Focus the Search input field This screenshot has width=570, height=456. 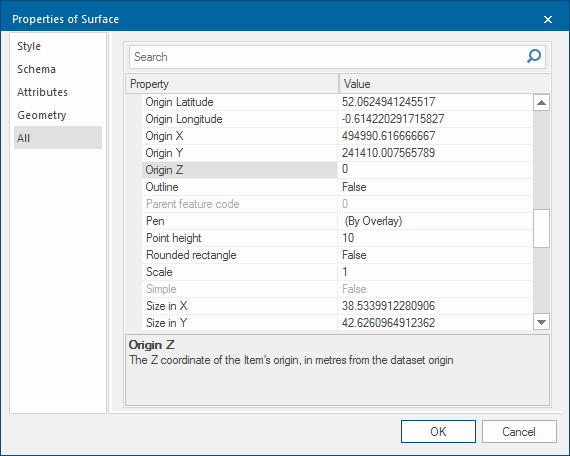[327, 57]
